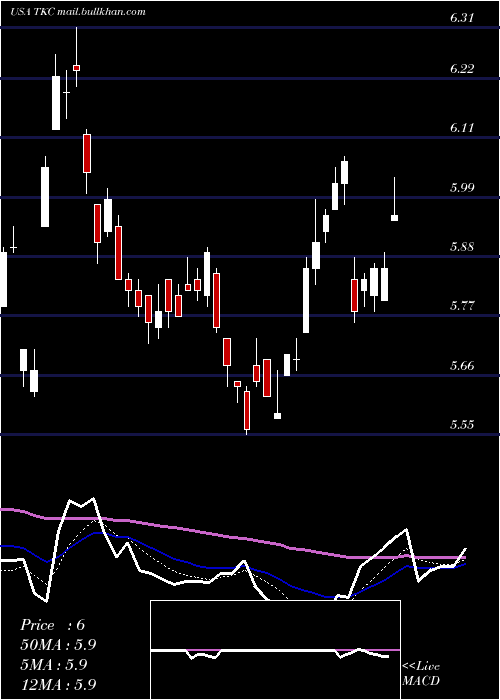500x700 pixels.
Task: Select the 5.66 price axis label
Action: click(x=462, y=366)
